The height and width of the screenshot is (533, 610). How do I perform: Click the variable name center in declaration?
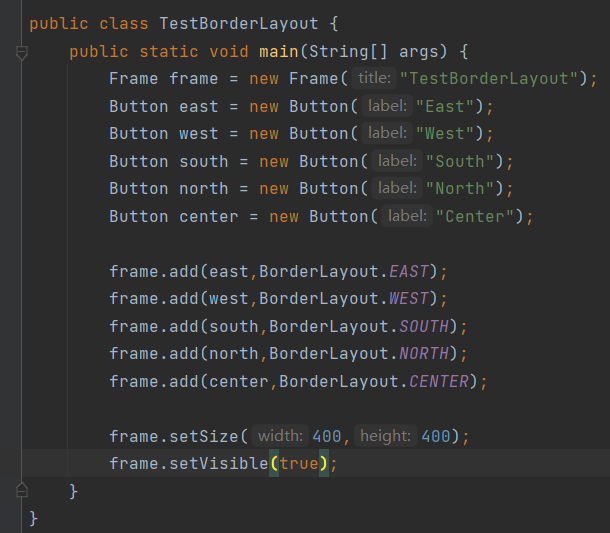(209, 216)
